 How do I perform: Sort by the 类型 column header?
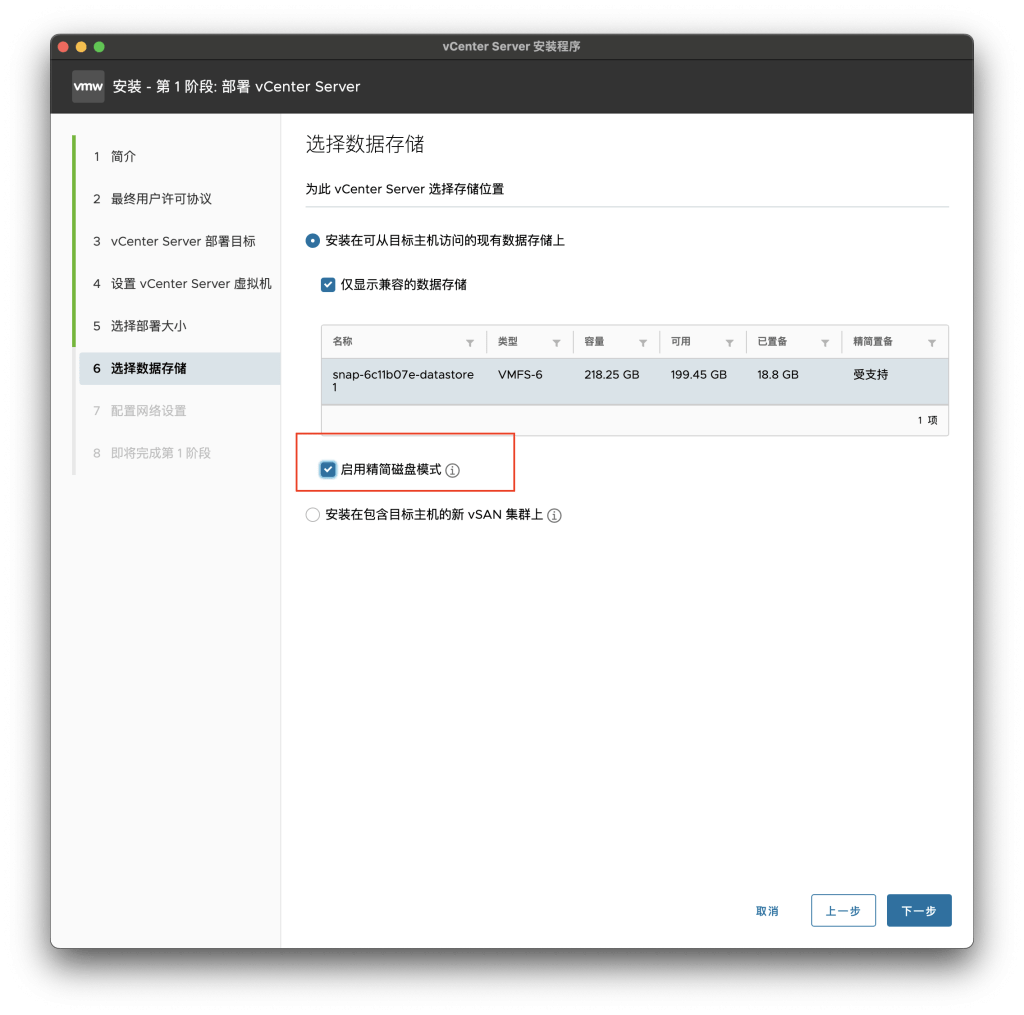508,342
